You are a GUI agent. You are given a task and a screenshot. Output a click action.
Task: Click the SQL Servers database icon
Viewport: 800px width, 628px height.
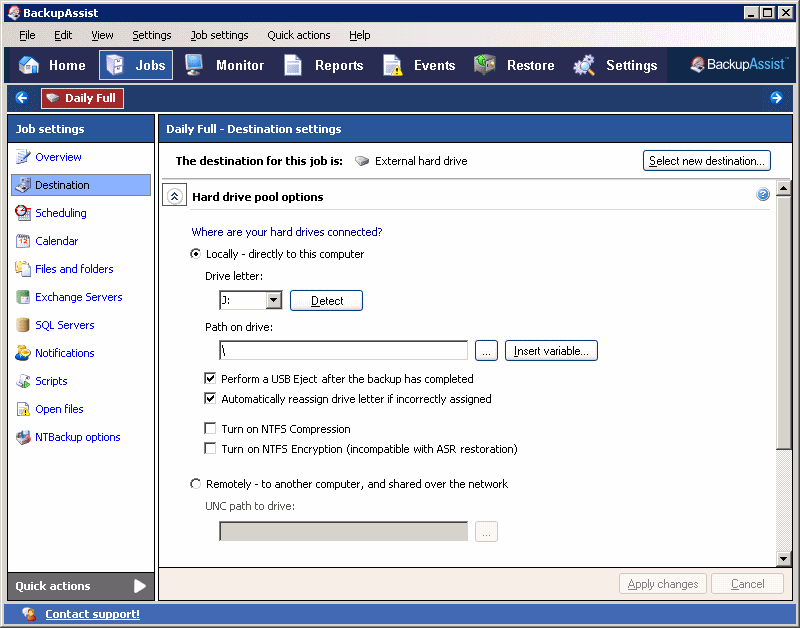23,325
